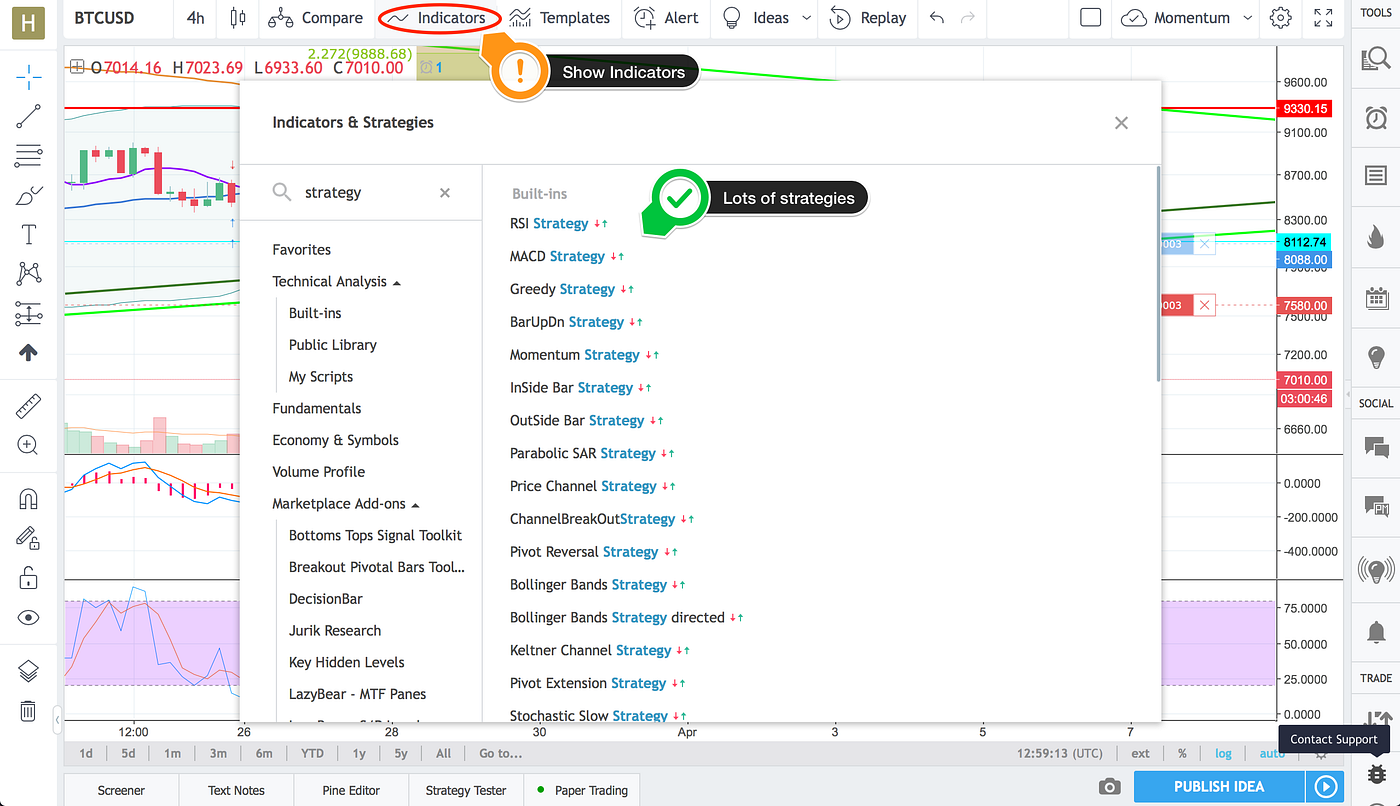Open the calendar panel in right sidebar

[1376, 297]
